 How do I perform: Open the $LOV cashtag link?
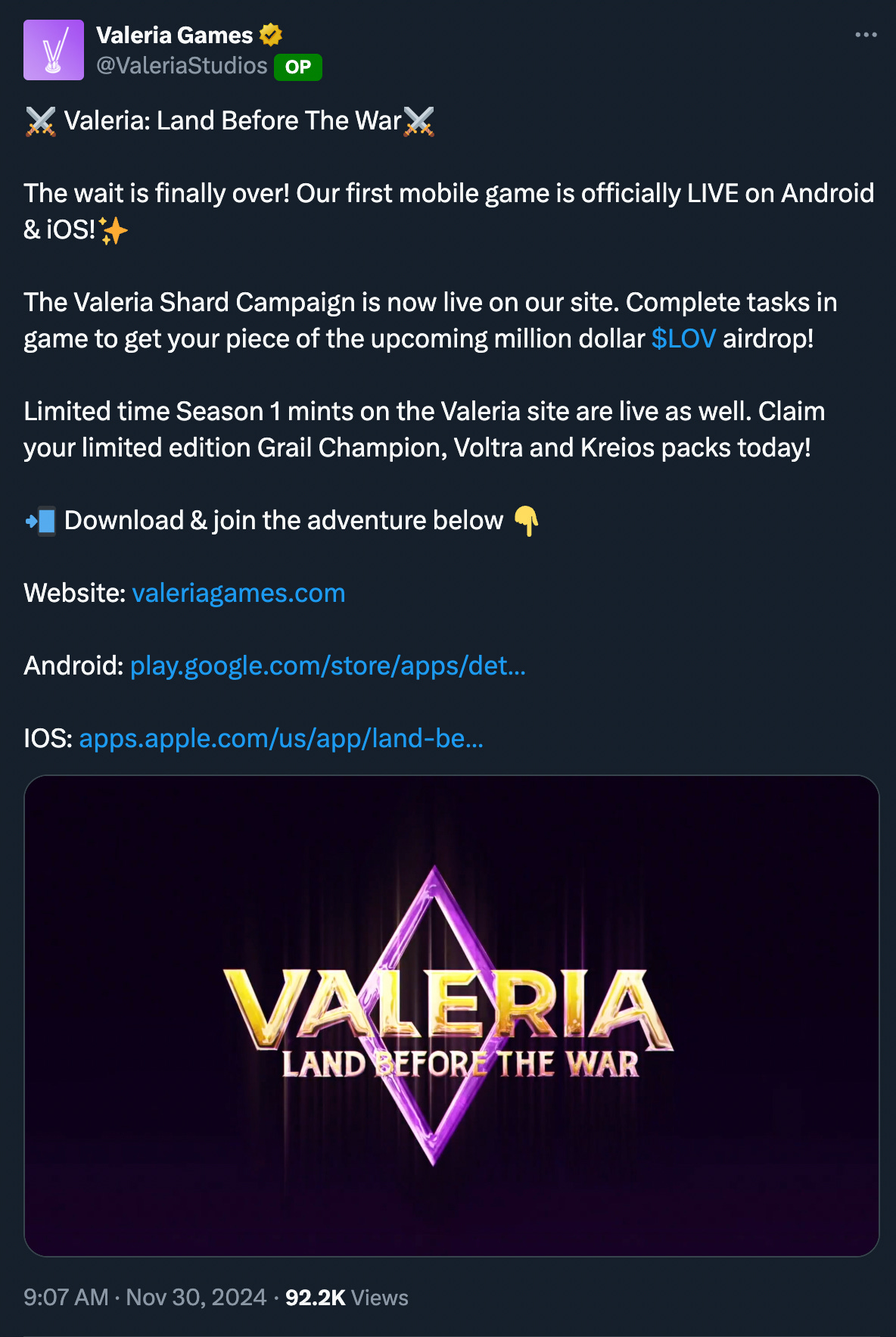pos(683,338)
